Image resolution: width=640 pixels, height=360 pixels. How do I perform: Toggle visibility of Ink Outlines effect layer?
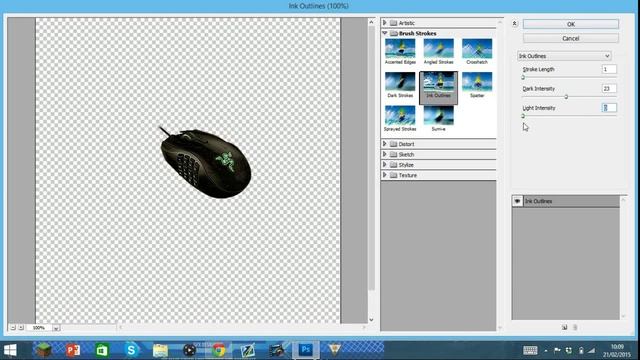tap(517, 201)
